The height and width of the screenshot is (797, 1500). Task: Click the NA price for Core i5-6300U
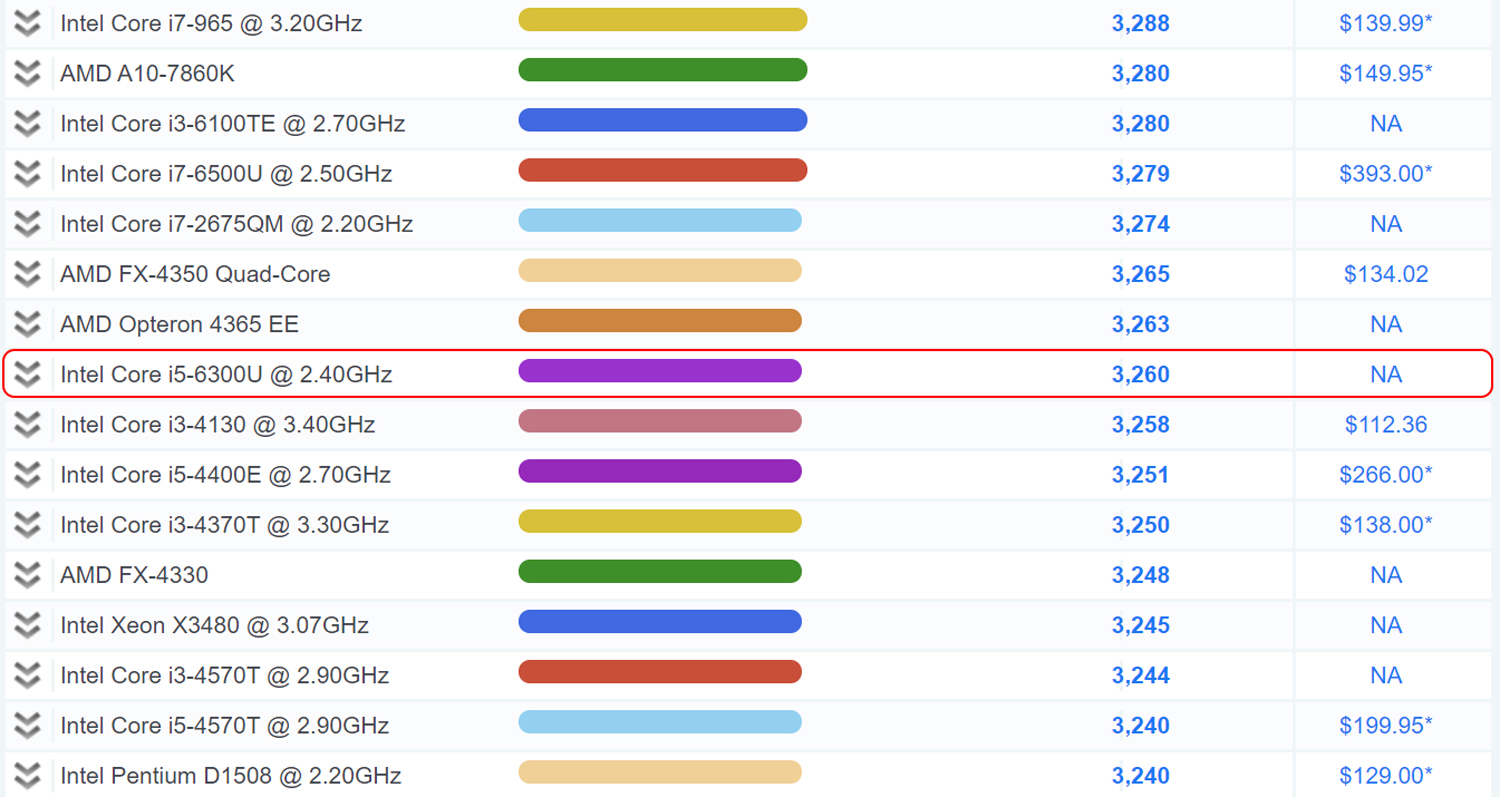[1386, 374]
